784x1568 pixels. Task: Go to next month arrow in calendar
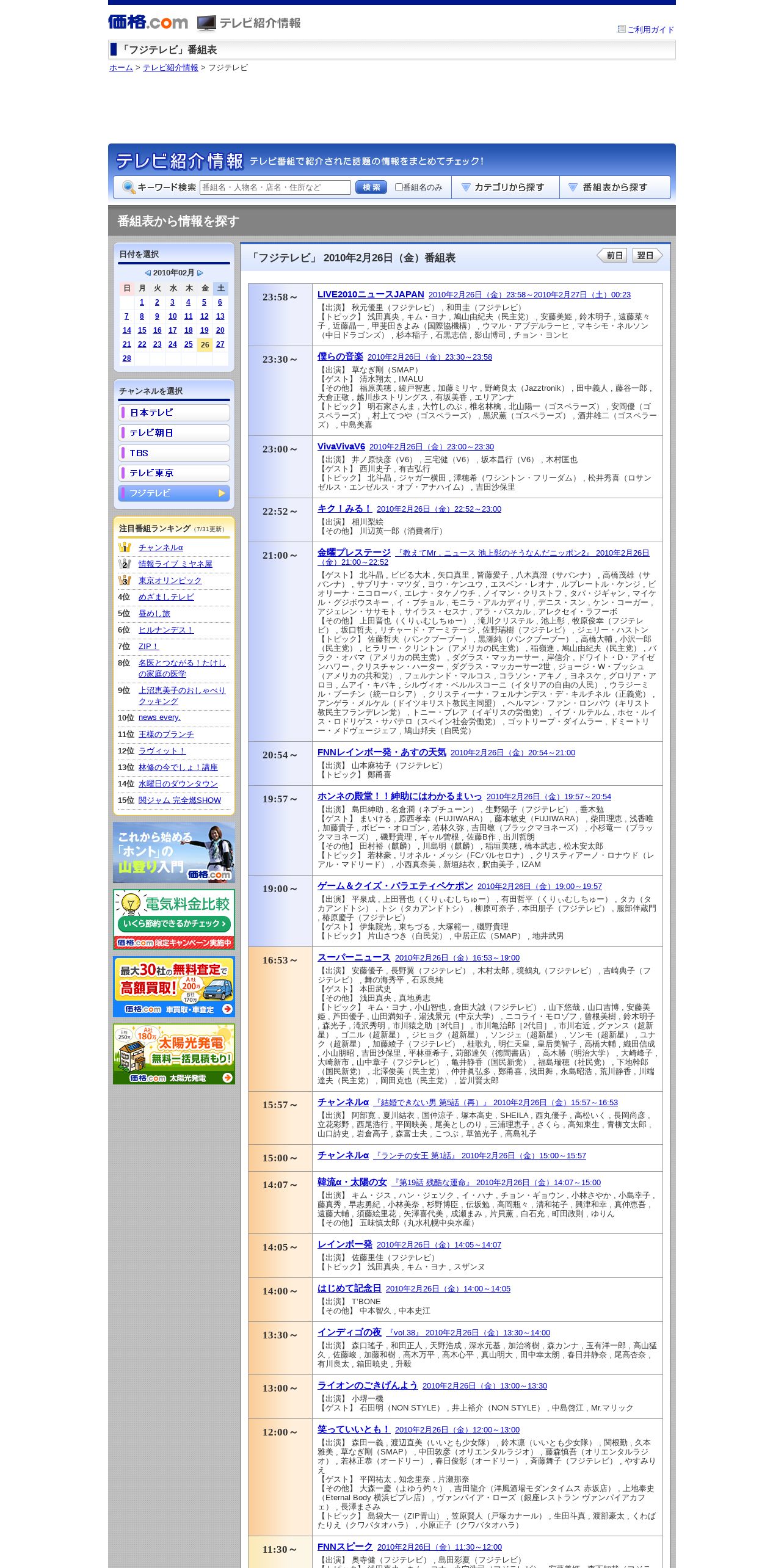[200, 273]
